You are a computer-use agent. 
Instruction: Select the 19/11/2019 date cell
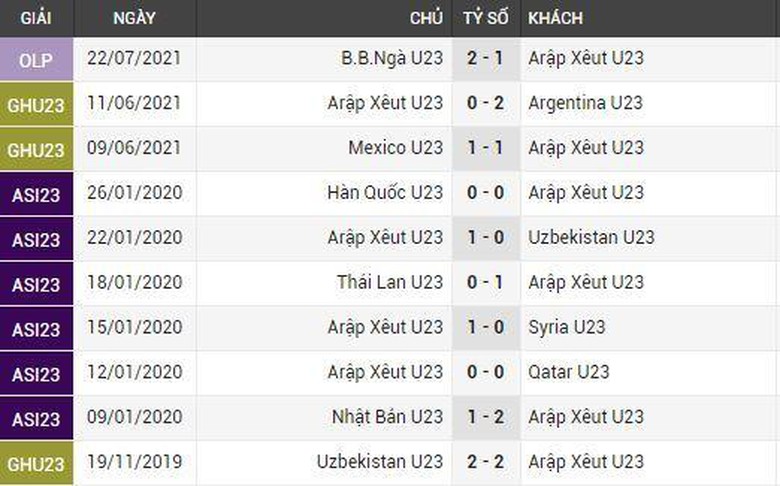tap(136, 463)
